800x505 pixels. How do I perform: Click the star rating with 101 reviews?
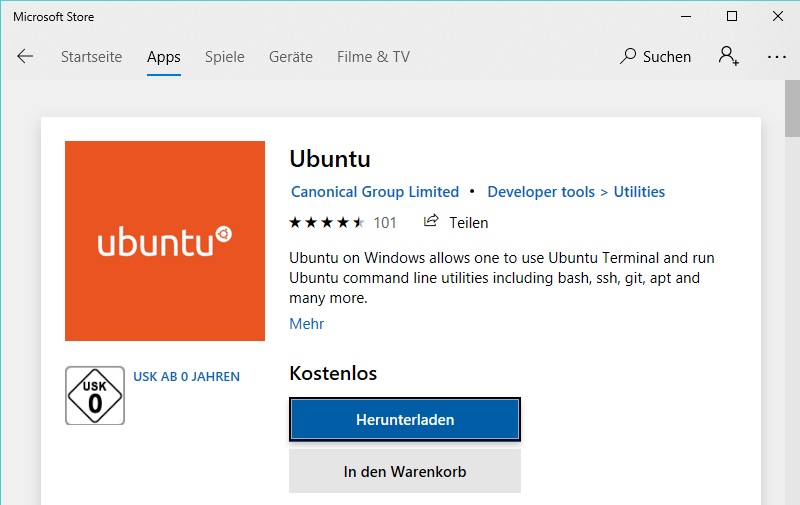tap(342, 222)
